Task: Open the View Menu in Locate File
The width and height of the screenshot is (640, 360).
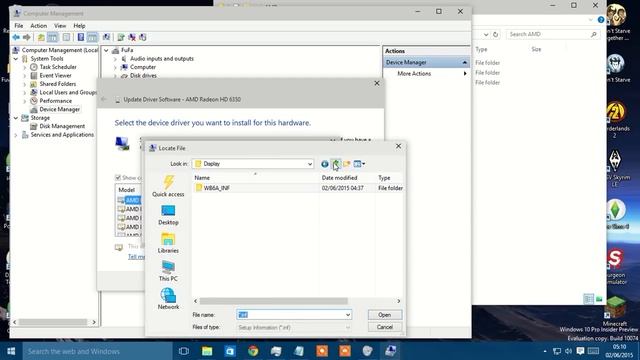Action: 359,164
